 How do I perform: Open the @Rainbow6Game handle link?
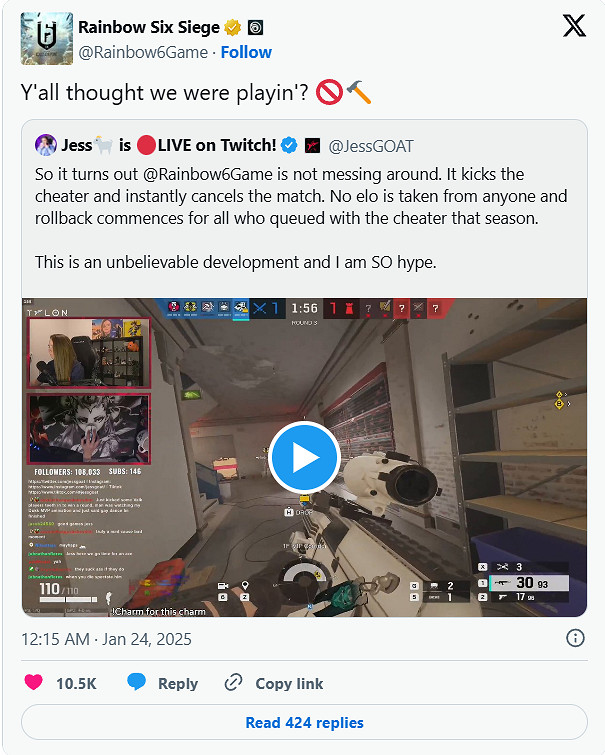[x=143, y=52]
